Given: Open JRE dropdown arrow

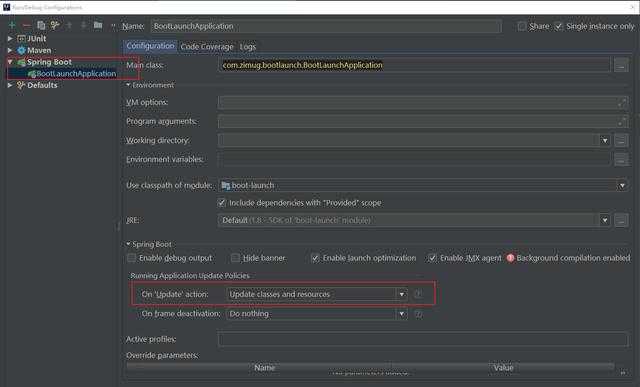Looking at the screenshot, I should click(604, 220).
